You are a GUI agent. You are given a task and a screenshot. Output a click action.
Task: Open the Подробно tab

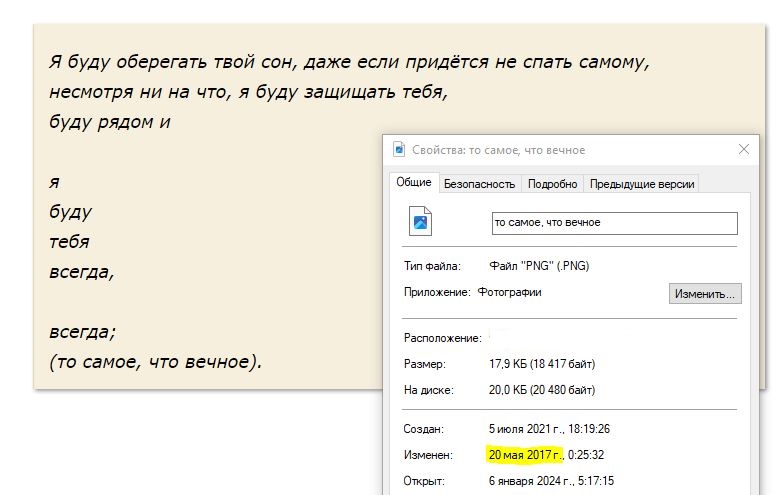point(553,184)
